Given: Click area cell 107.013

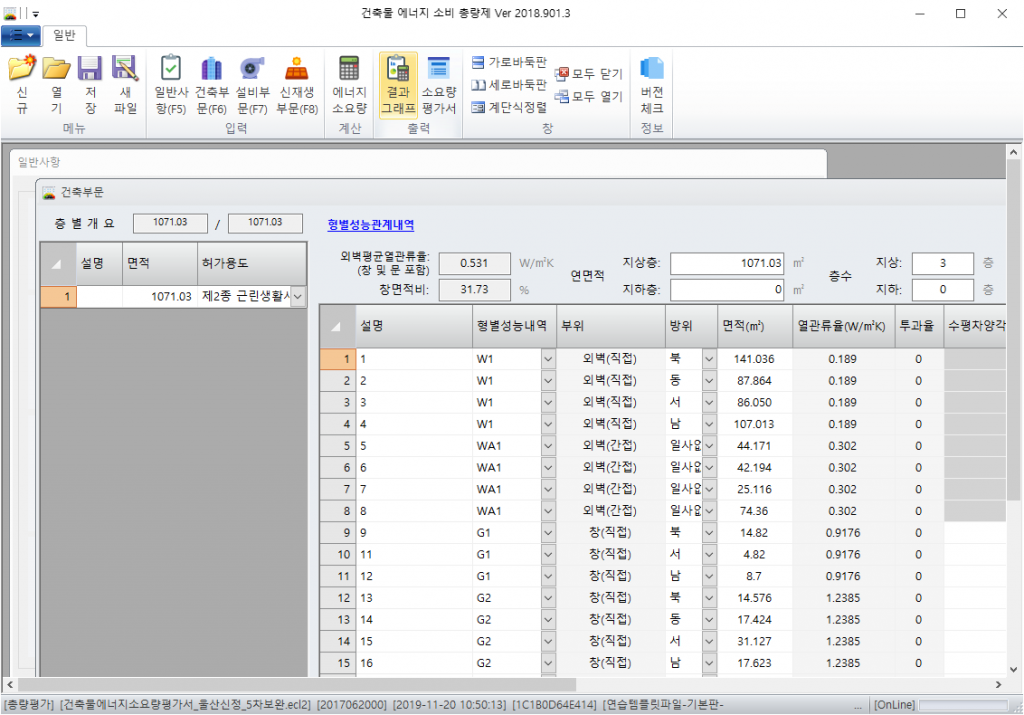Looking at the screenshot, I should [755, 424].
